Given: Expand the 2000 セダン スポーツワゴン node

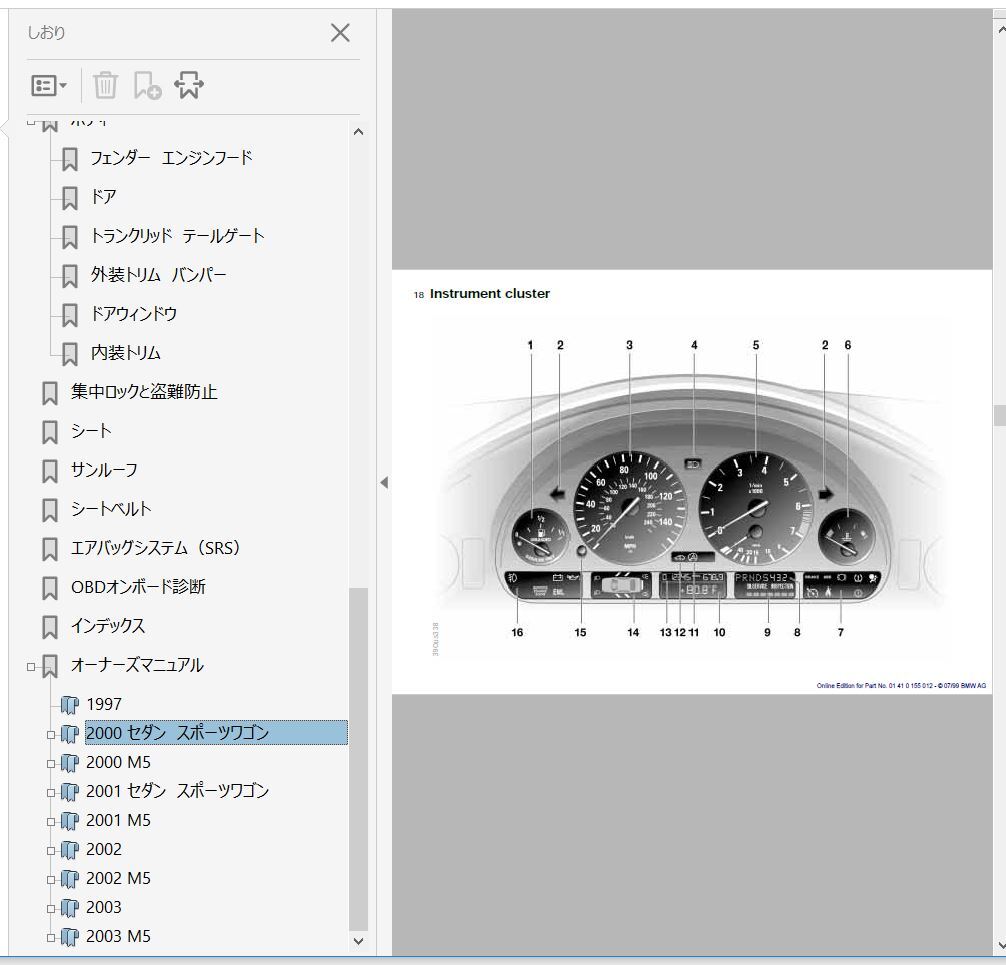Looking at the screenshot, I should (x=51, y=735).
